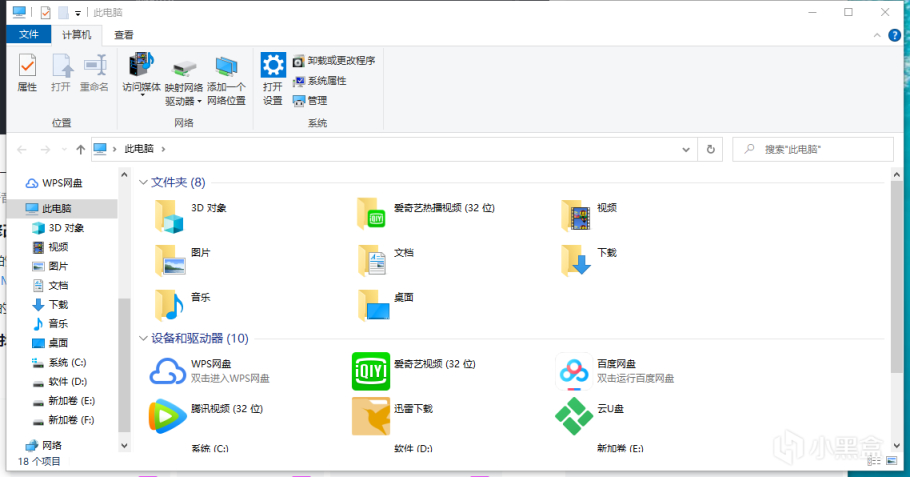The image size is (910, 477).
Task: Open the help question mark icon
Action: point(895,35)
